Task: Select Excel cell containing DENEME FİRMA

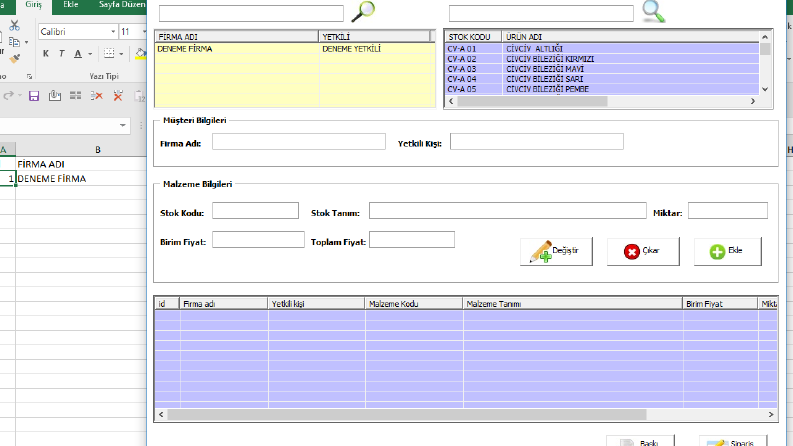Action: coord(81,179)
